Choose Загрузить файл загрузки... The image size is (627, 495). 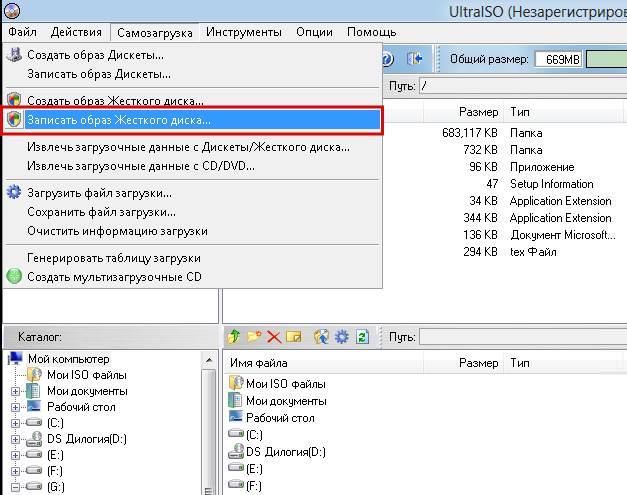click(192, 193)
